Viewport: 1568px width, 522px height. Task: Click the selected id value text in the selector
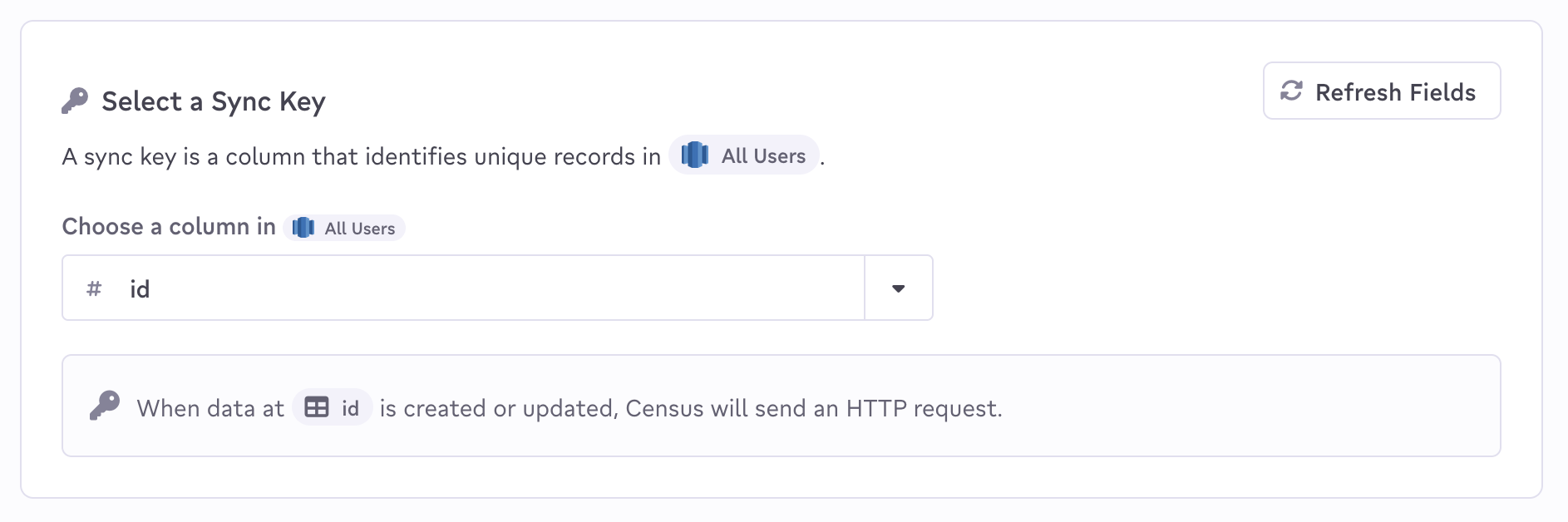pyautogui.click(x=140, y=289)
